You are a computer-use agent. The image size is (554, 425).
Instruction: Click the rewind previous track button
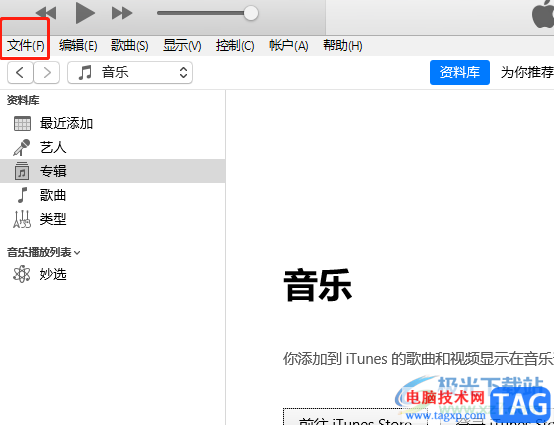[46, 13]
